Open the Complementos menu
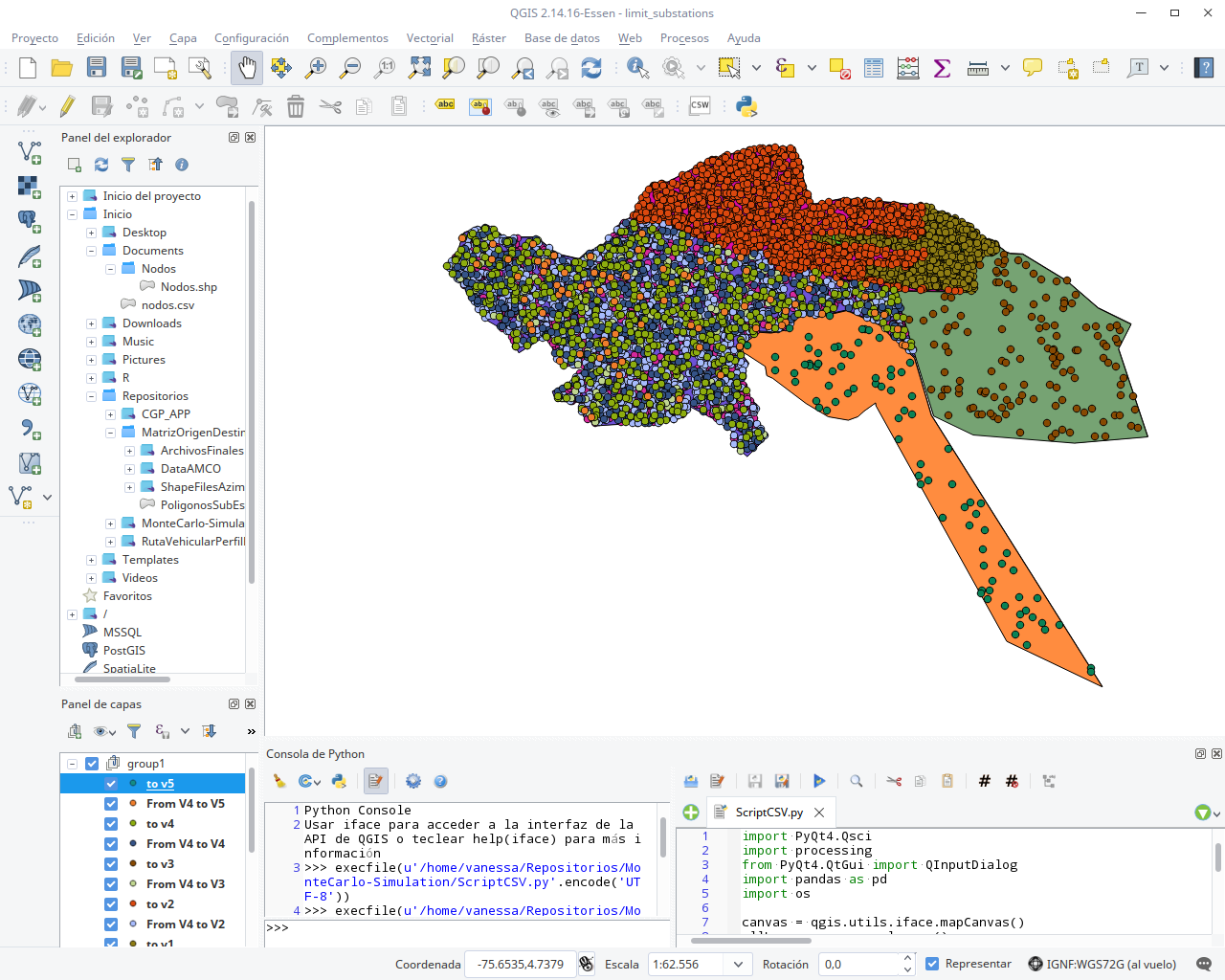Viewport: 1225px width, 980px height. (347, 38)
